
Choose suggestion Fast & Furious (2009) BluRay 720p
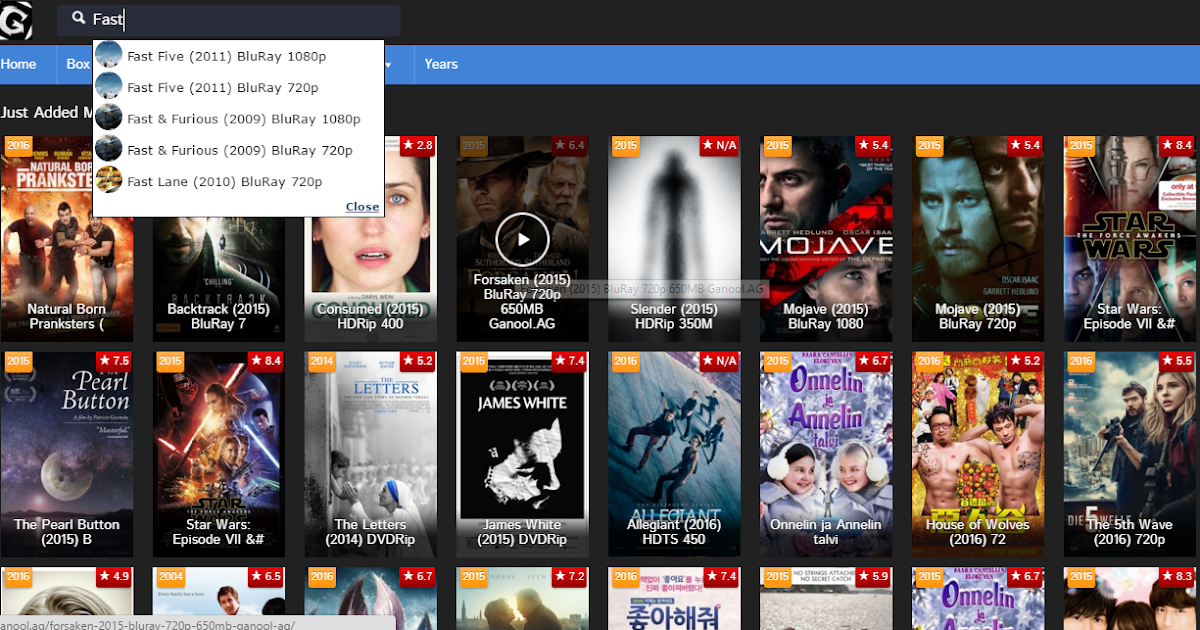coord(238,150)
